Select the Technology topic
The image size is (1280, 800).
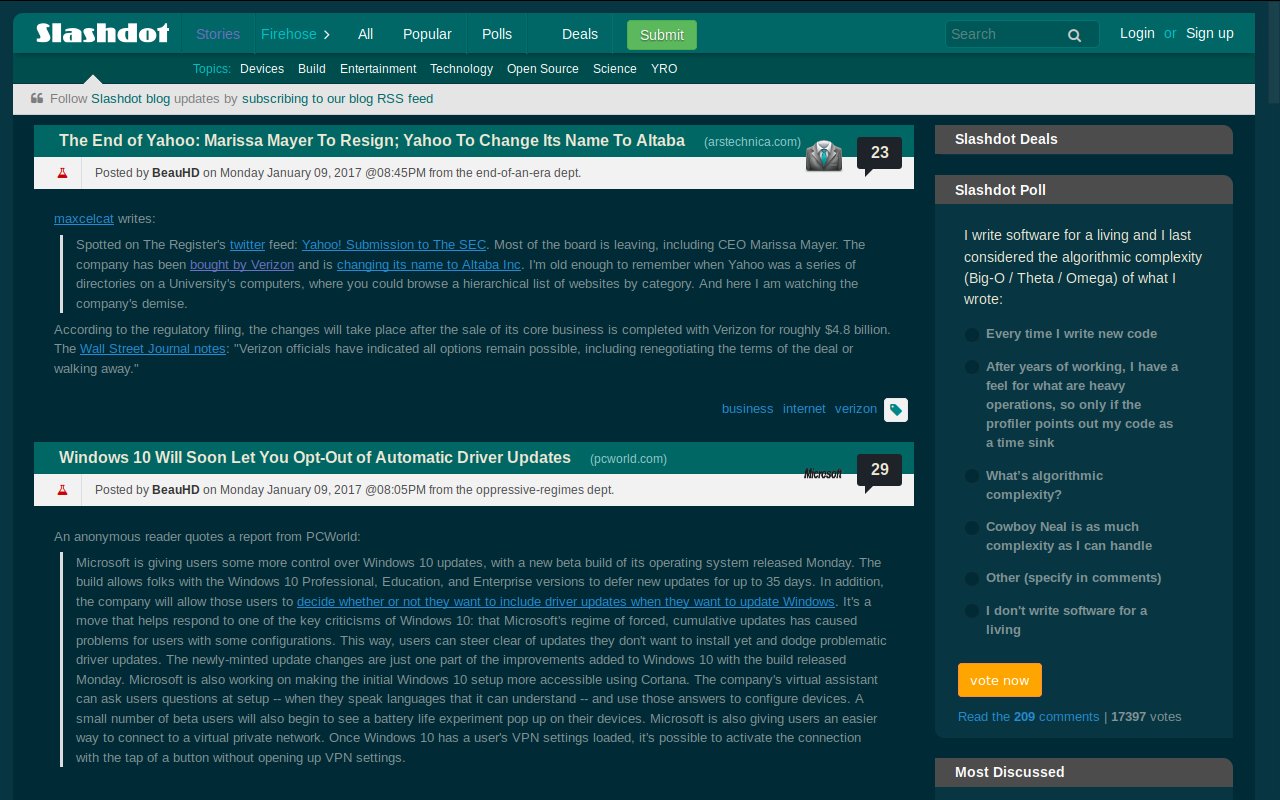click(461, 69)
